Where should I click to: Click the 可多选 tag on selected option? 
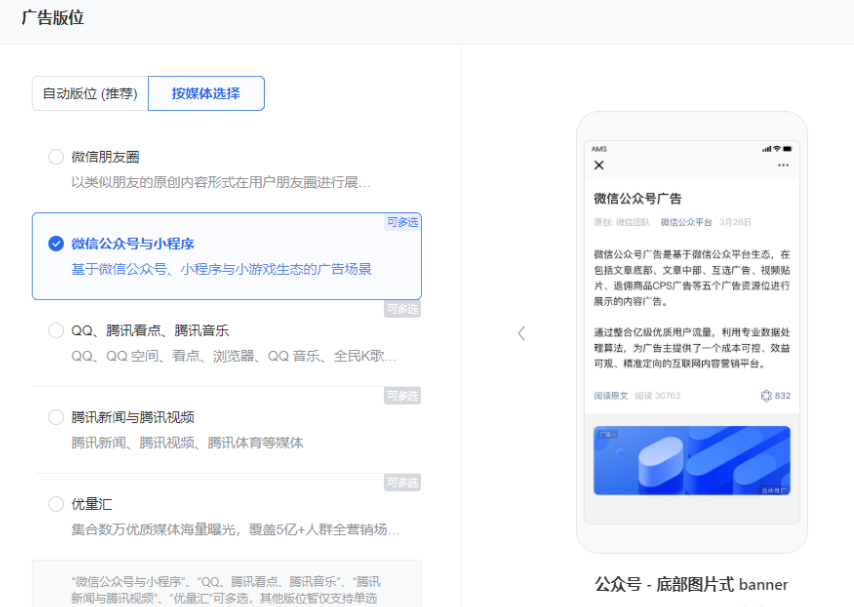tap(402, 222)
